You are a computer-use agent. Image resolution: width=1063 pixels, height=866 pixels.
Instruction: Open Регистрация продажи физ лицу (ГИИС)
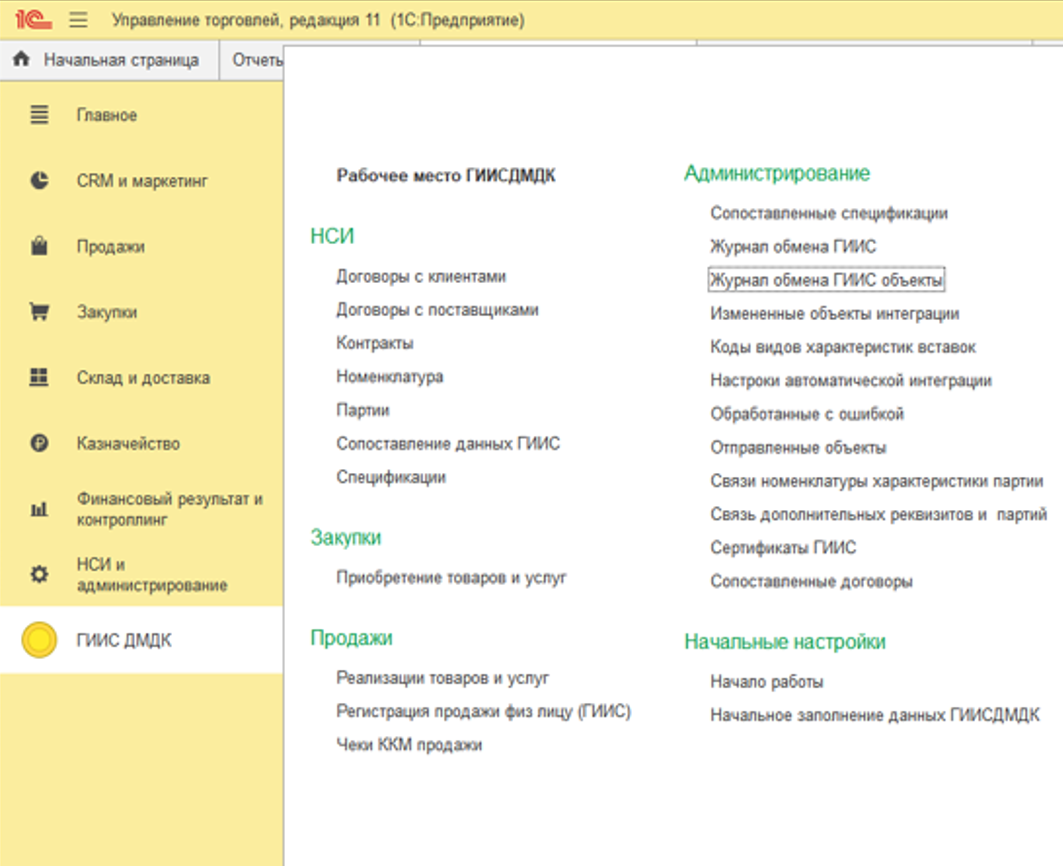483,711
